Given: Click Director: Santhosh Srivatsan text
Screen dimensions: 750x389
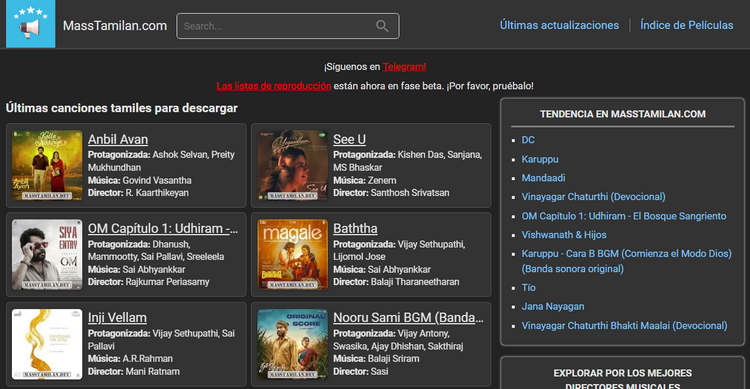Looking at the screenshot, I should point(391,193).
